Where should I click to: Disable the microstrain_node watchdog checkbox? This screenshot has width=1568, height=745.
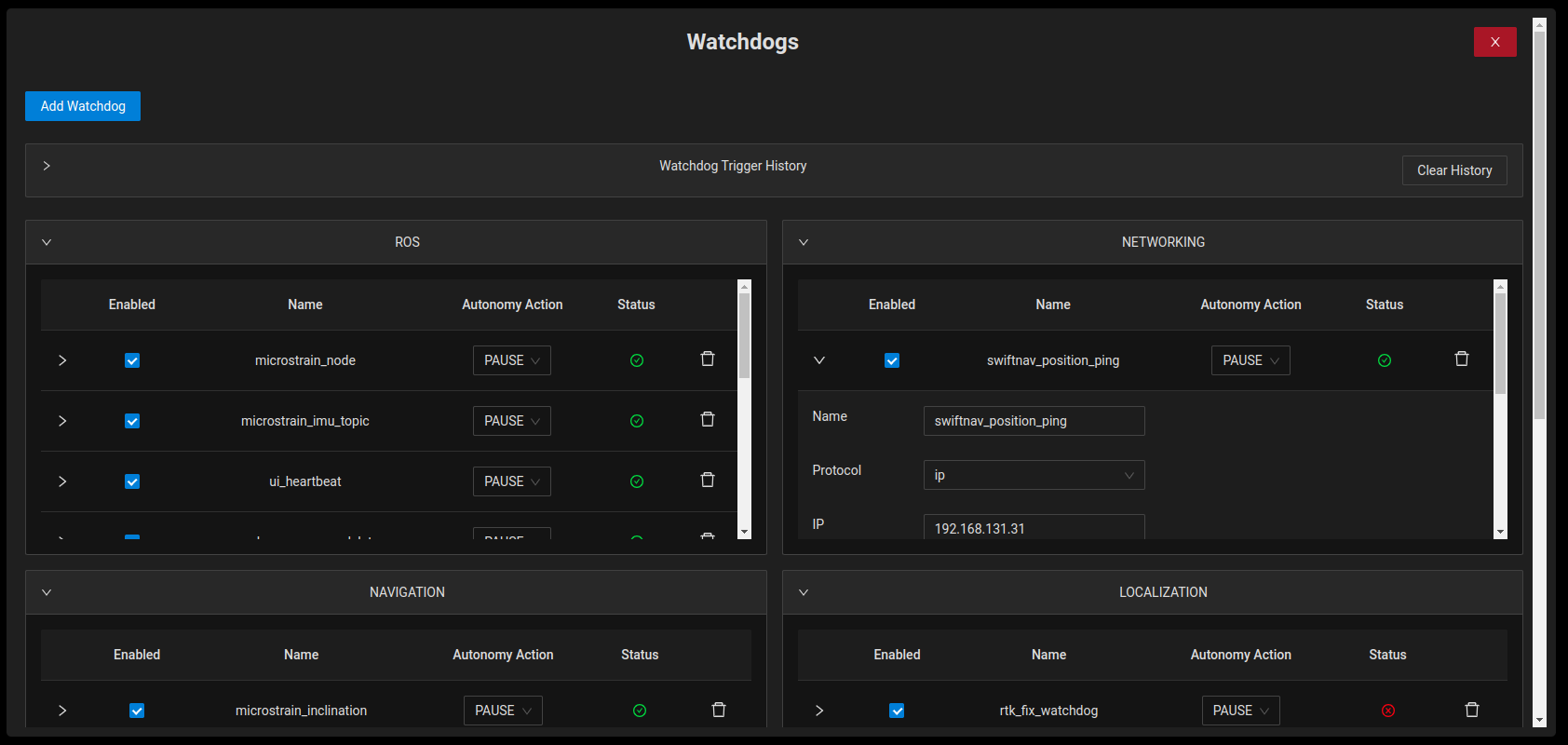(x=132, y=360)
